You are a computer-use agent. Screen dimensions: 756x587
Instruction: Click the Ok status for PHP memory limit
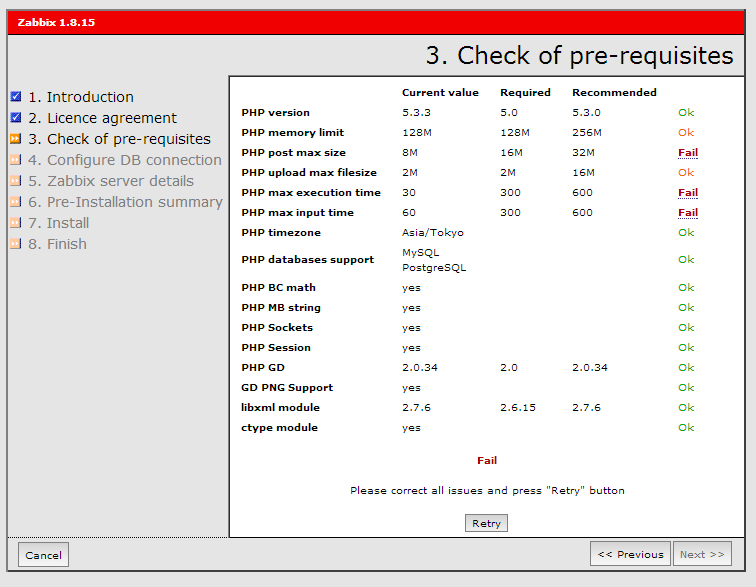685,133
